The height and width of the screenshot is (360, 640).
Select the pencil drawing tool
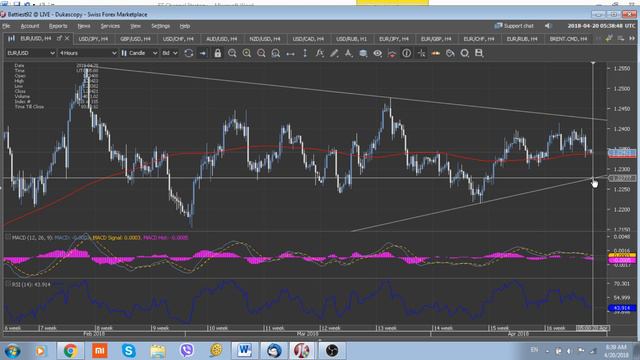tap(334, 53)
